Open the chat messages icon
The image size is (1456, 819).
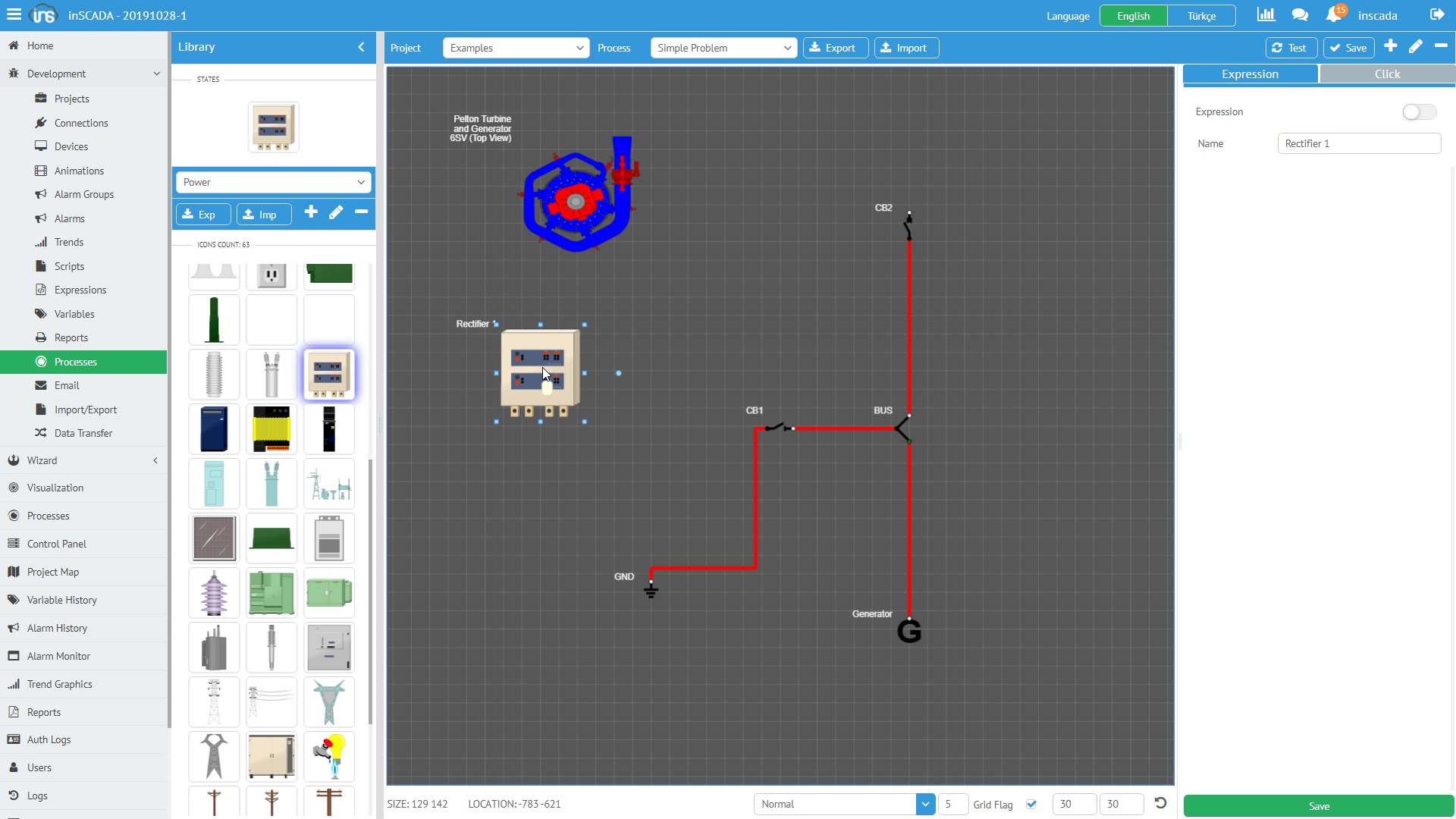pos(1300,15)
